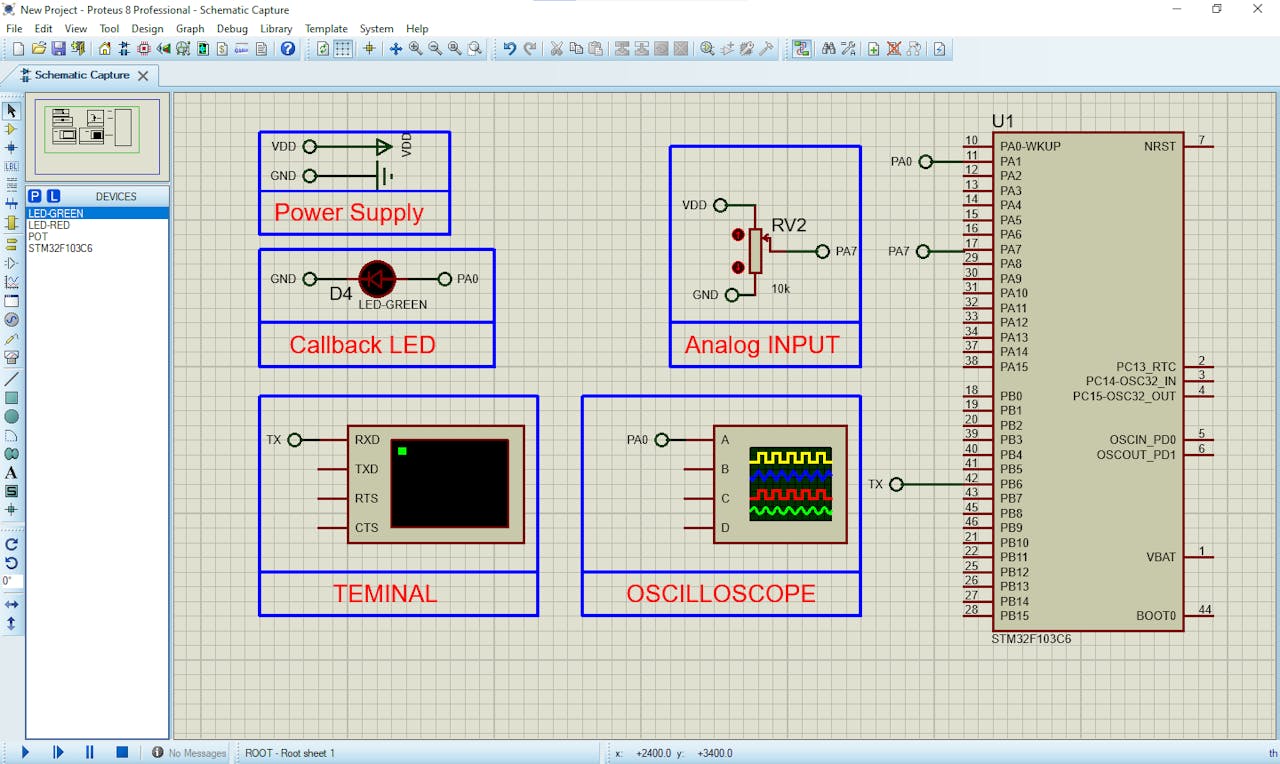Open the Debug menu

tap(232, 29)
